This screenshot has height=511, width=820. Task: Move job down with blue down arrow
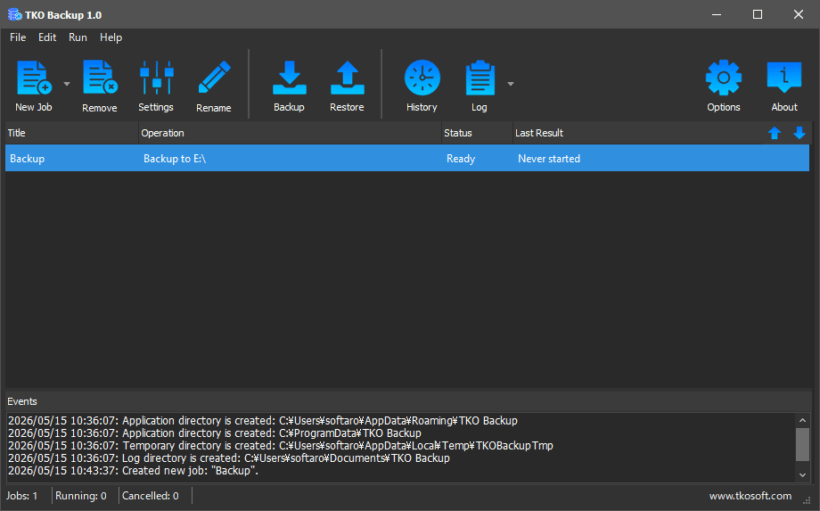pyautogui.click(x=799, y=133)
